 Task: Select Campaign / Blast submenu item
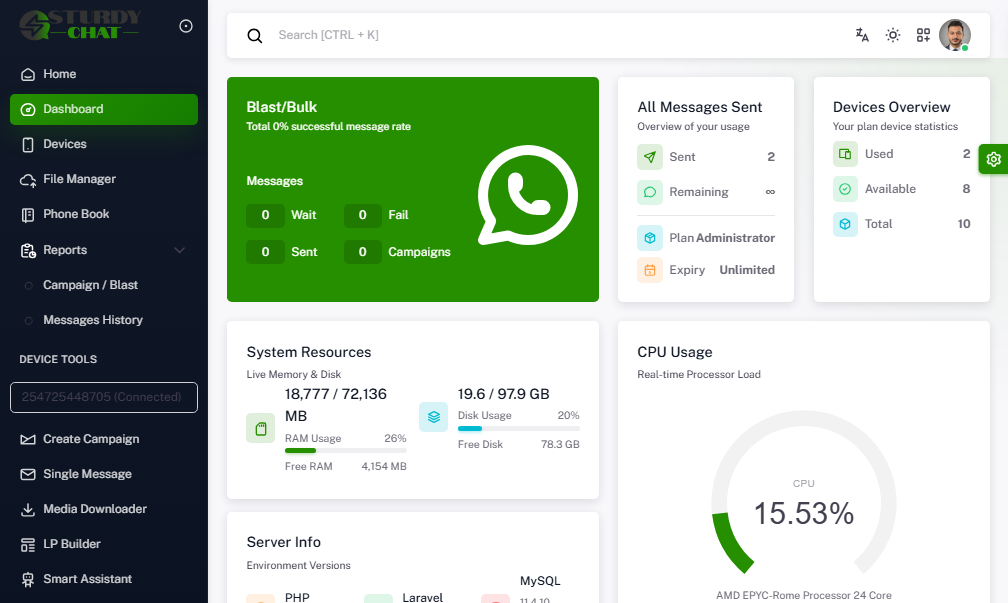click(90, 285)
